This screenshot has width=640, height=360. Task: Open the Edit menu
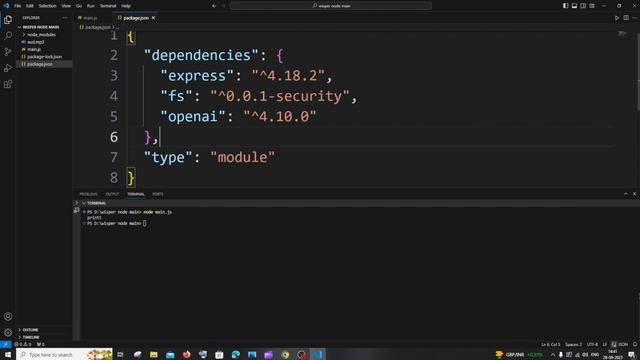click(x=30, y=6)
